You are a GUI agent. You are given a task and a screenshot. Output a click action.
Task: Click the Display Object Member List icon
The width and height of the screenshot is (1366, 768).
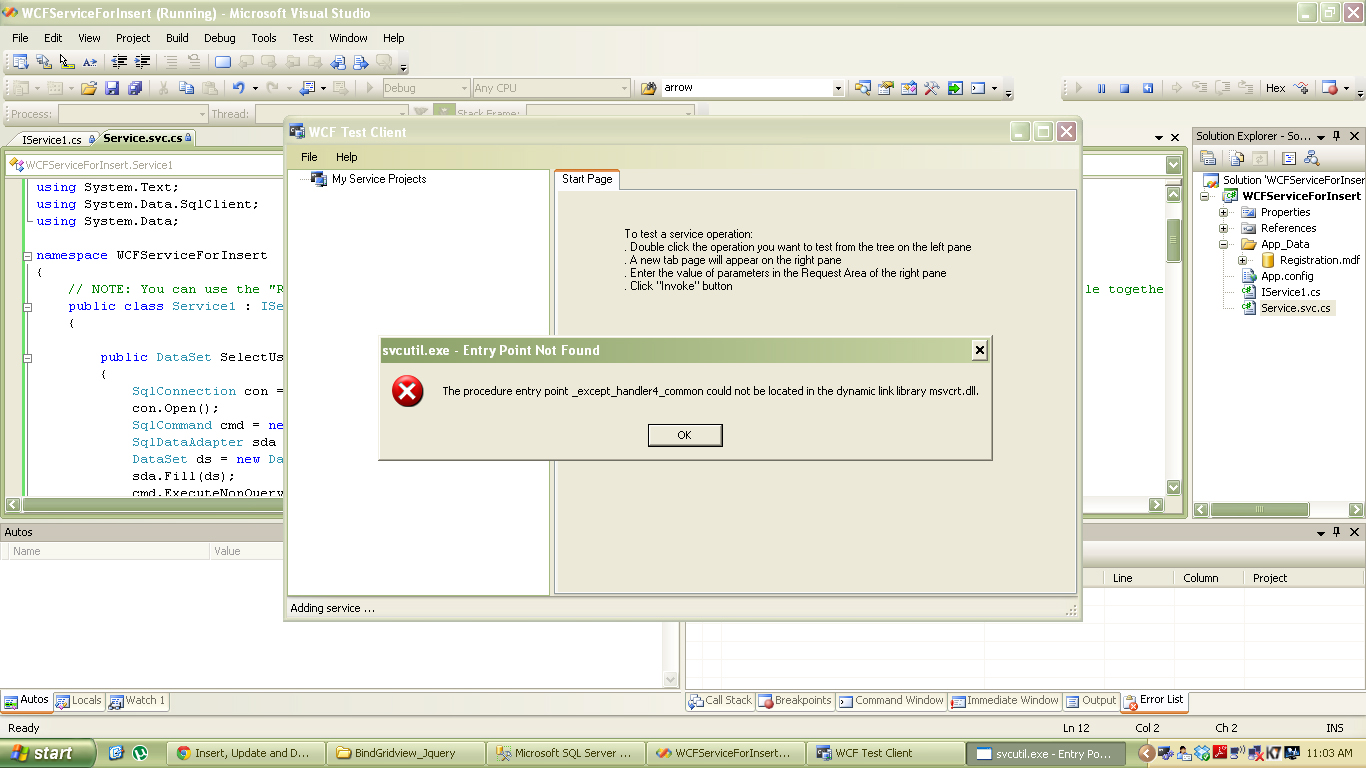coord(20,62)
